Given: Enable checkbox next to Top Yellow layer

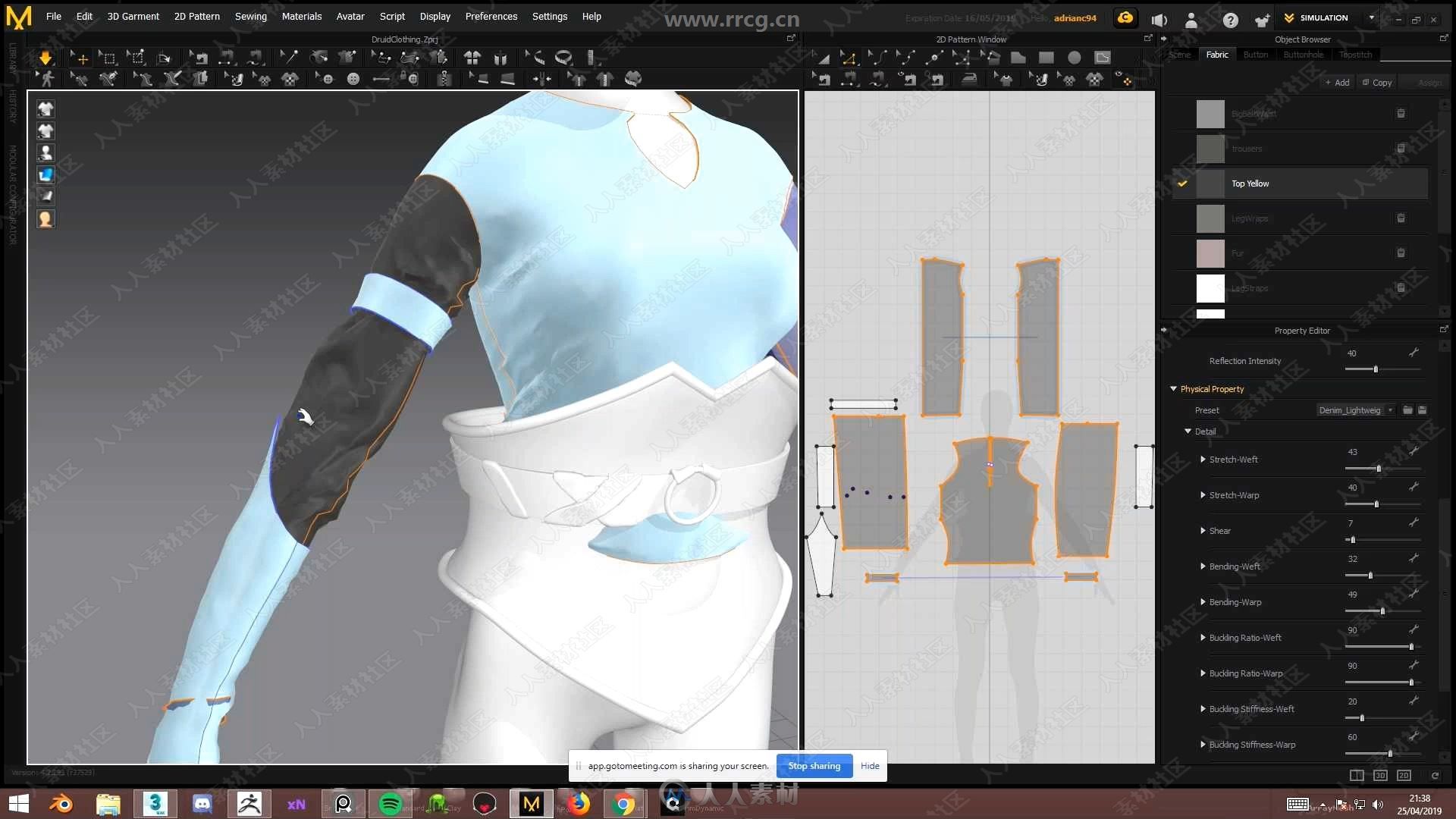Looking at the screenshot, I should pos(1182,183).
